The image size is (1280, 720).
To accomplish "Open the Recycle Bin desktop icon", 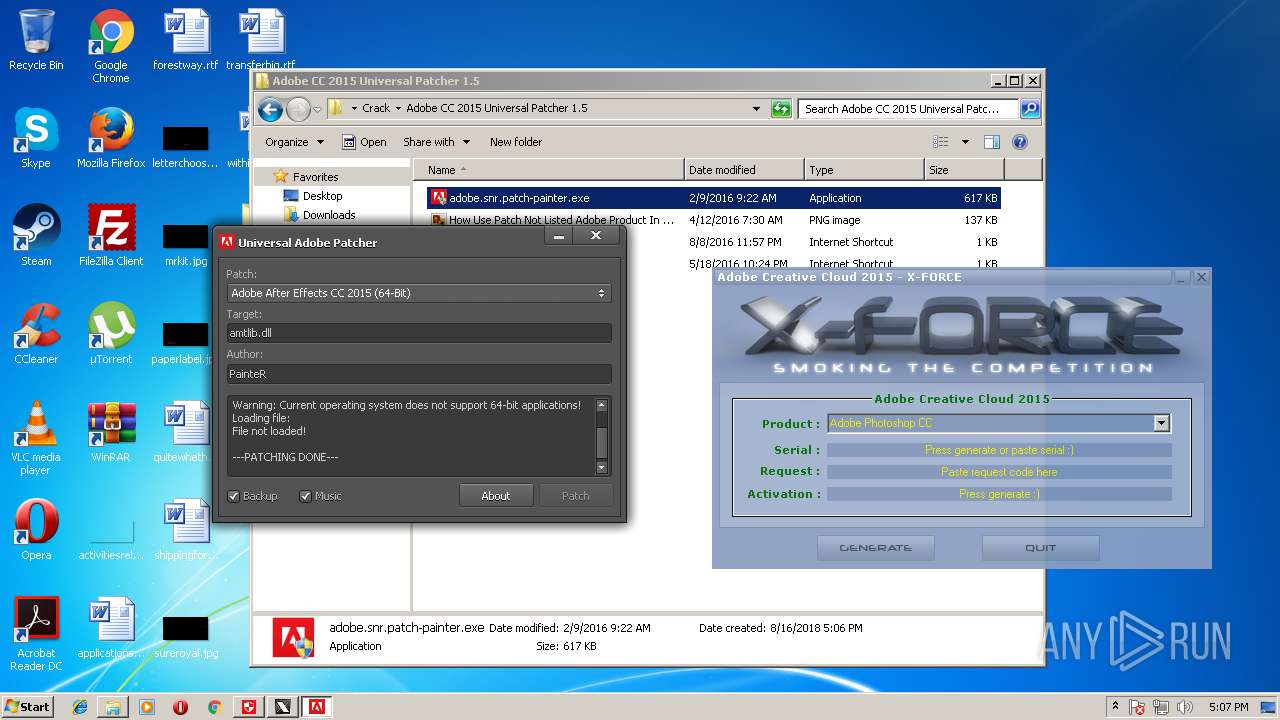I will [36, 40].
